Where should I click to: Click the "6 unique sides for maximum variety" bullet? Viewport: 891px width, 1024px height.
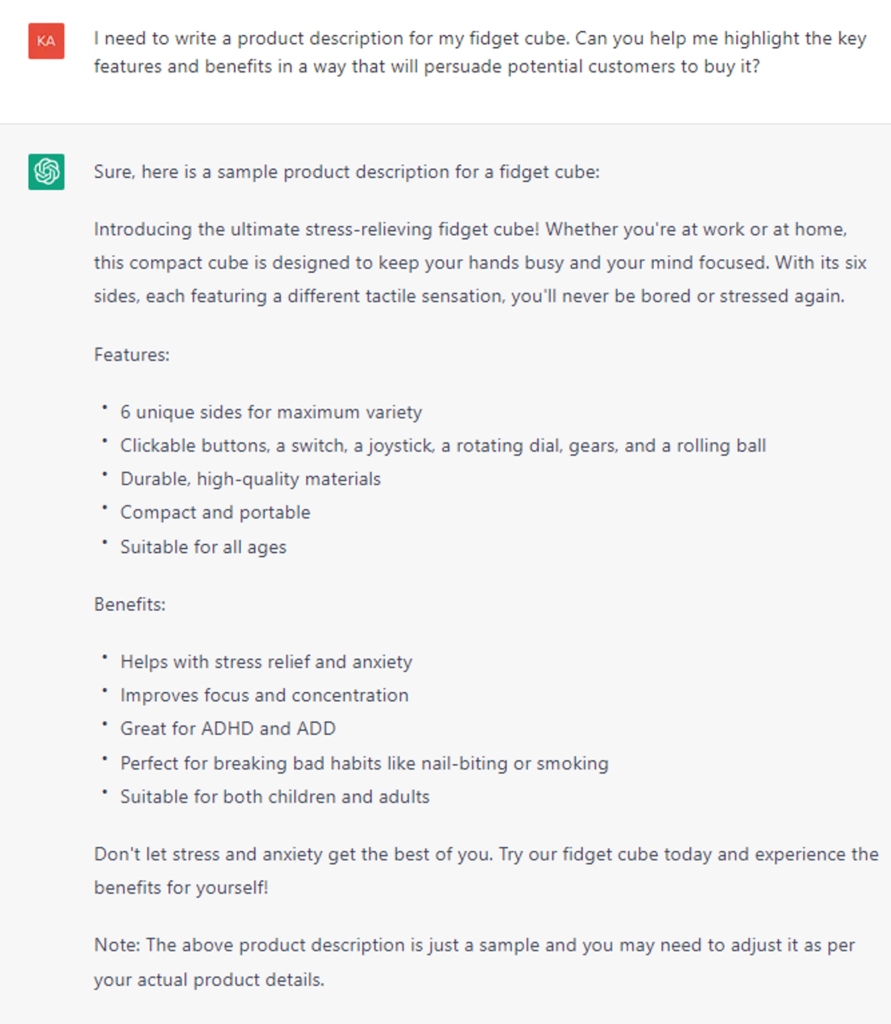[271, 412]
